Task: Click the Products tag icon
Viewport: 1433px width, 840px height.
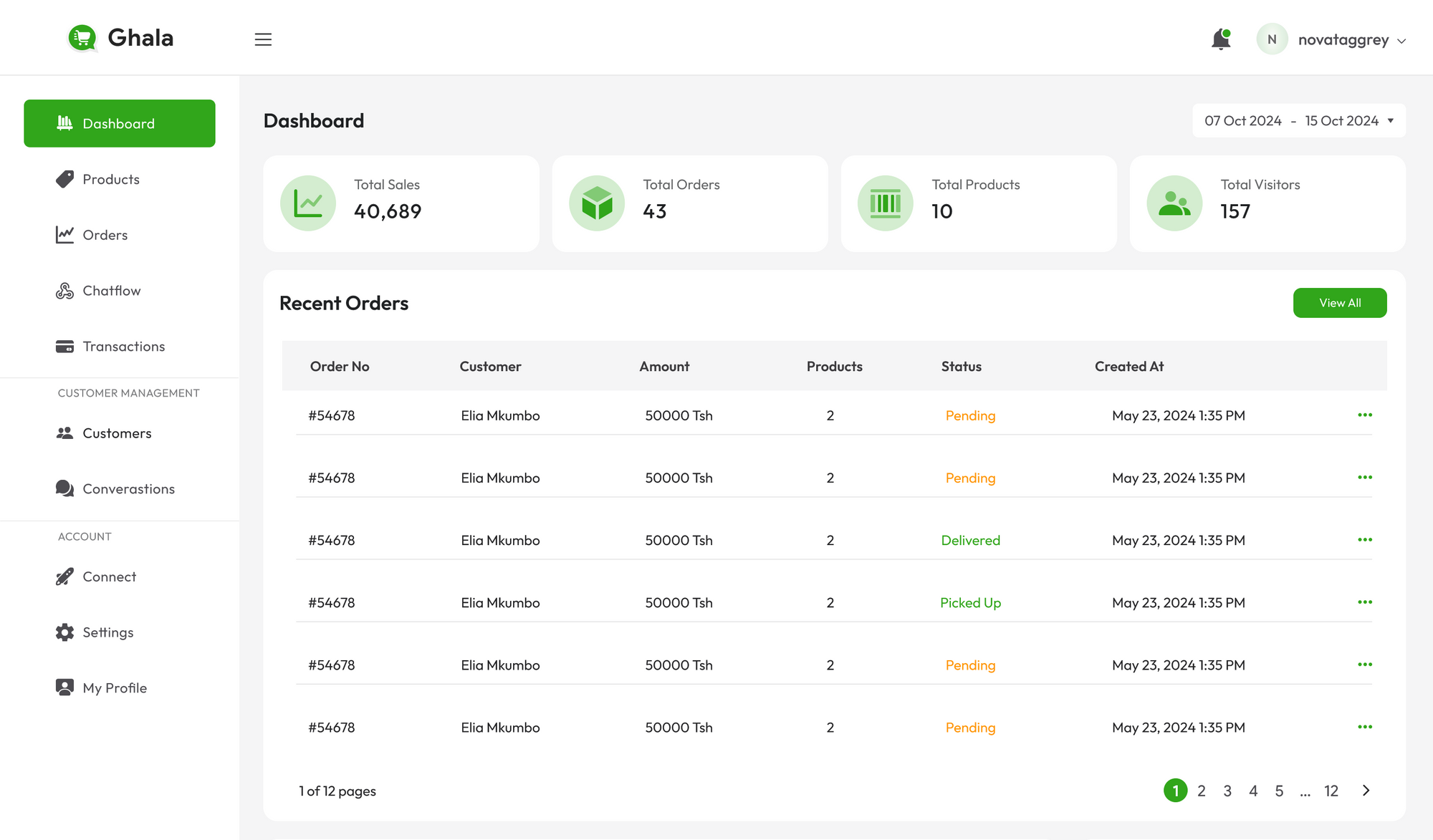Action: tap(64, 178)
